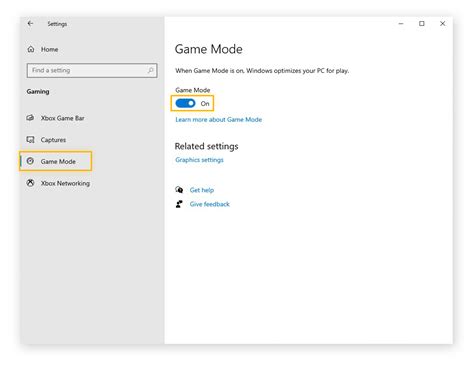Turn off the Game Mode toggle

point(185,103)
